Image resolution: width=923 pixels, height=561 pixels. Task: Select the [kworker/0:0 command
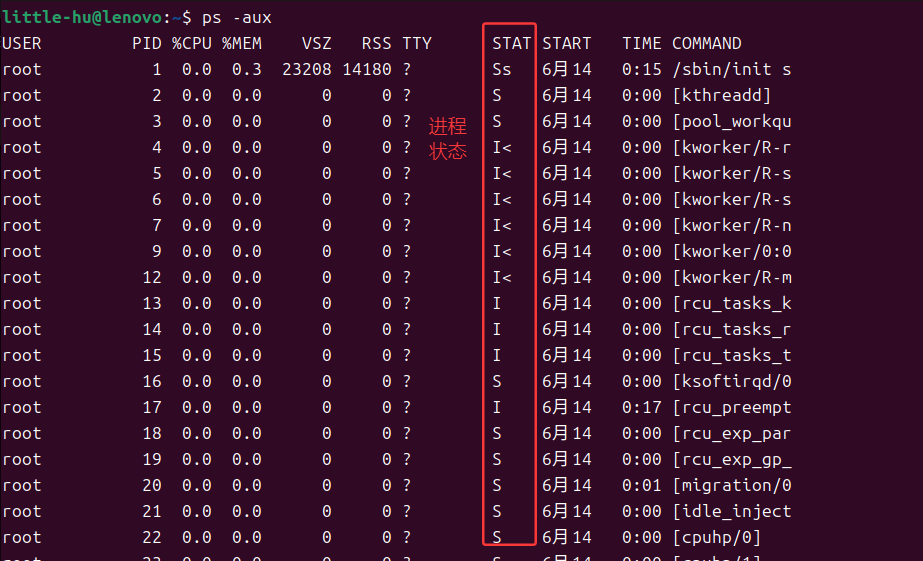tap(732, 251)
